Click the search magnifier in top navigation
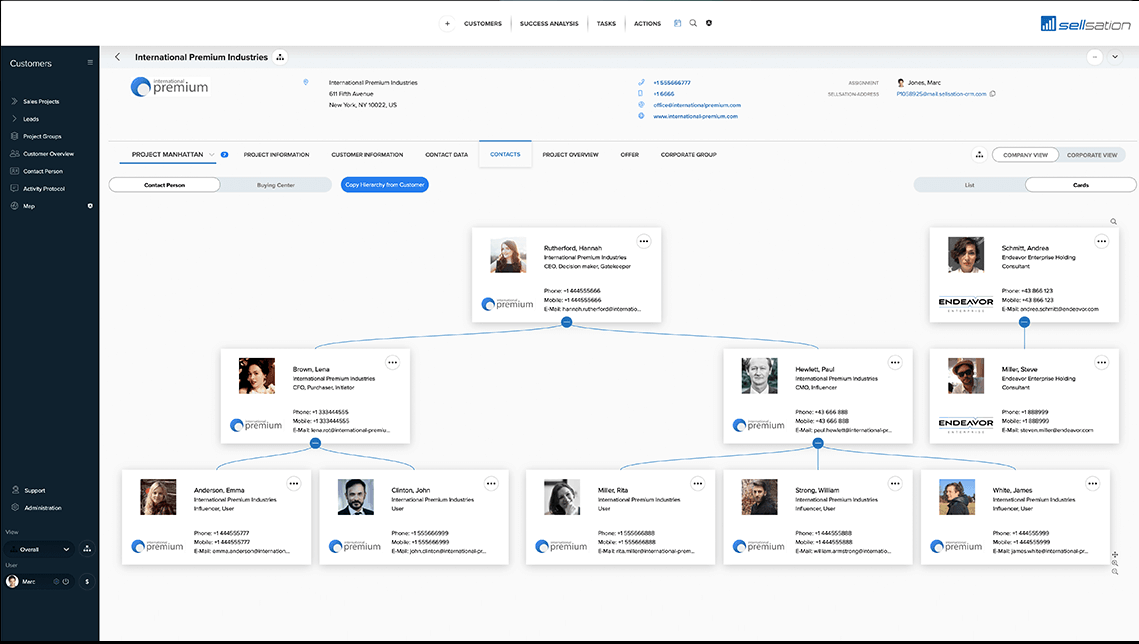Image resolution: width=1139 pixels, height=644 pixels. pyautogui.click(x=693, y=23)
